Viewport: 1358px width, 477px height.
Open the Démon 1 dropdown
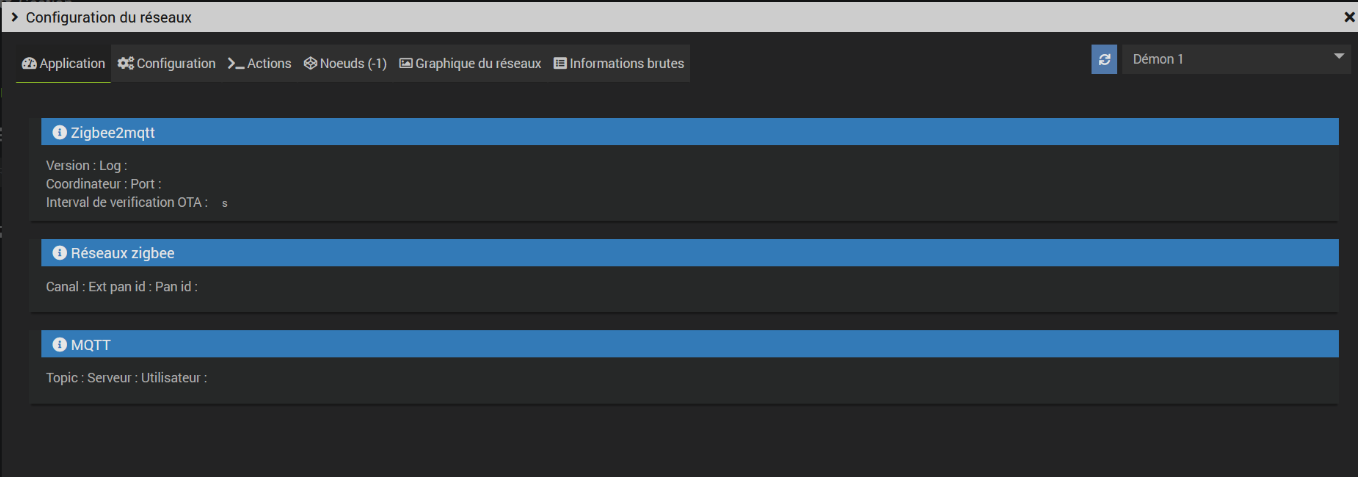pyautogui.click(x=1236, y=59)
